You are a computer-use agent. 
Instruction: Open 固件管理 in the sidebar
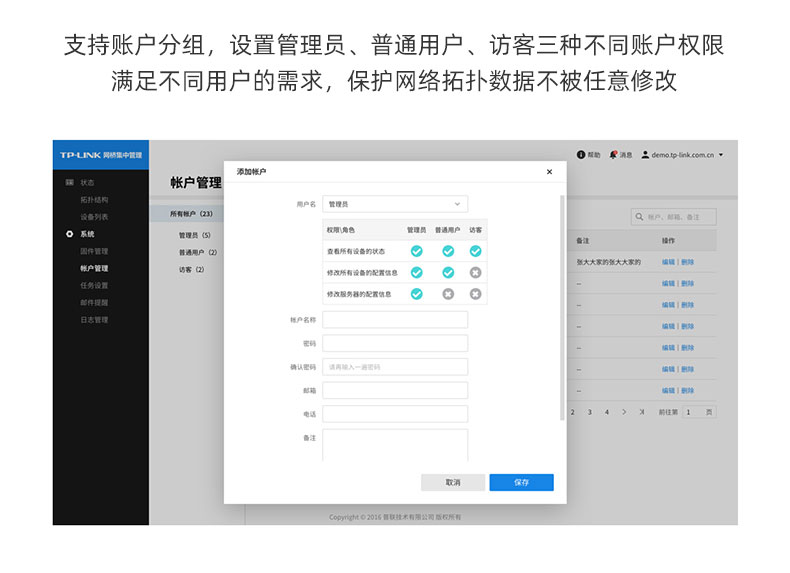point(94,251)
